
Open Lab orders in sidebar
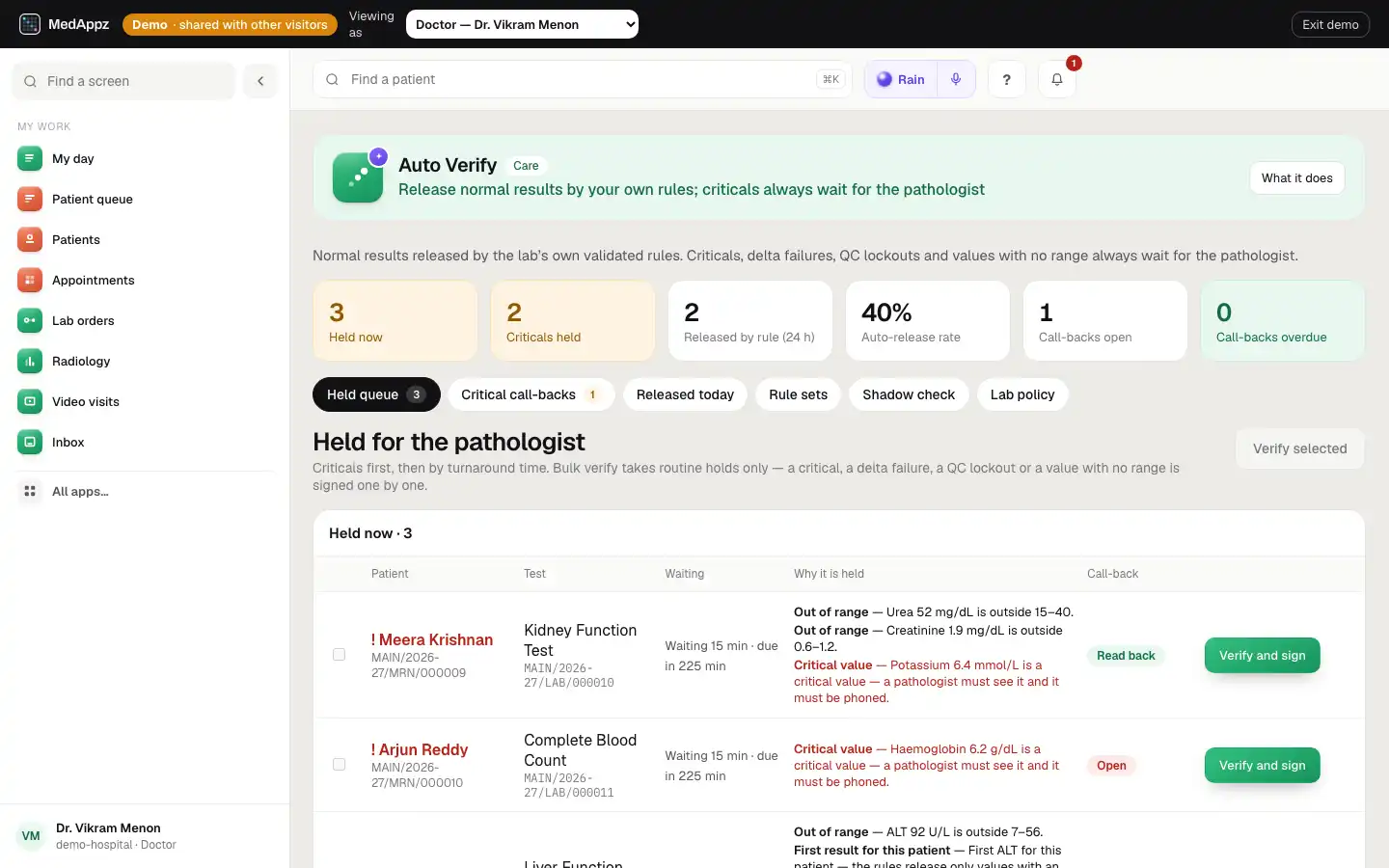83,320
